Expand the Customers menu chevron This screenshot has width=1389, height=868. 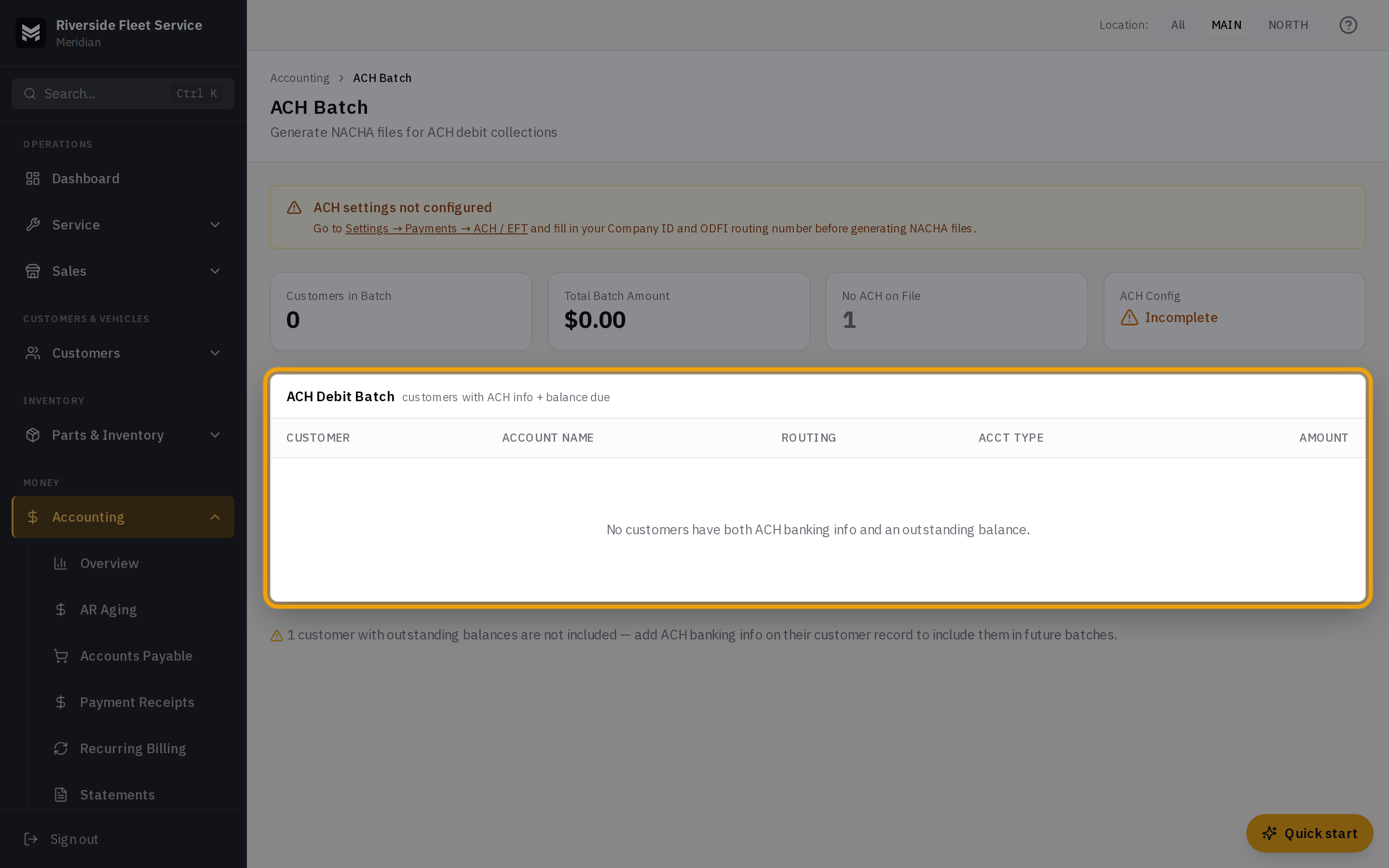(215, 353)
